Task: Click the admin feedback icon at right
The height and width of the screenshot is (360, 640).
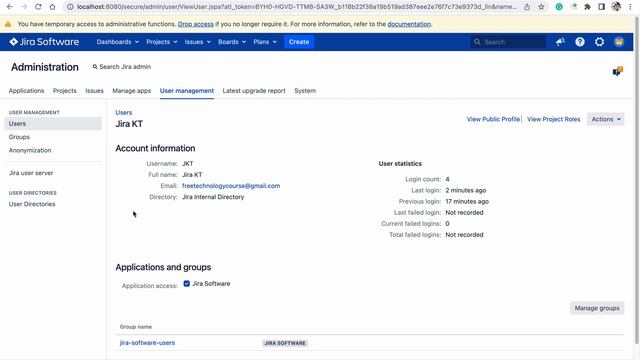Action: tap(618, 71)
